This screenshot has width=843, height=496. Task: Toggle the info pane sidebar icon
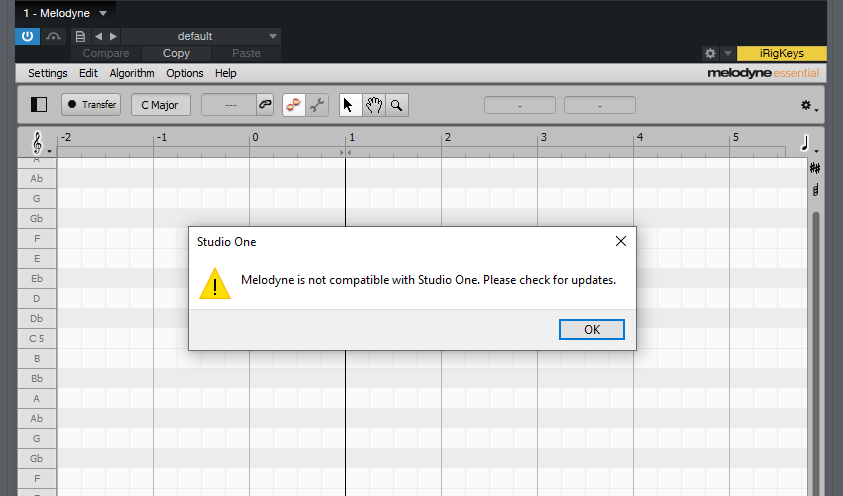tap(39, 105)
